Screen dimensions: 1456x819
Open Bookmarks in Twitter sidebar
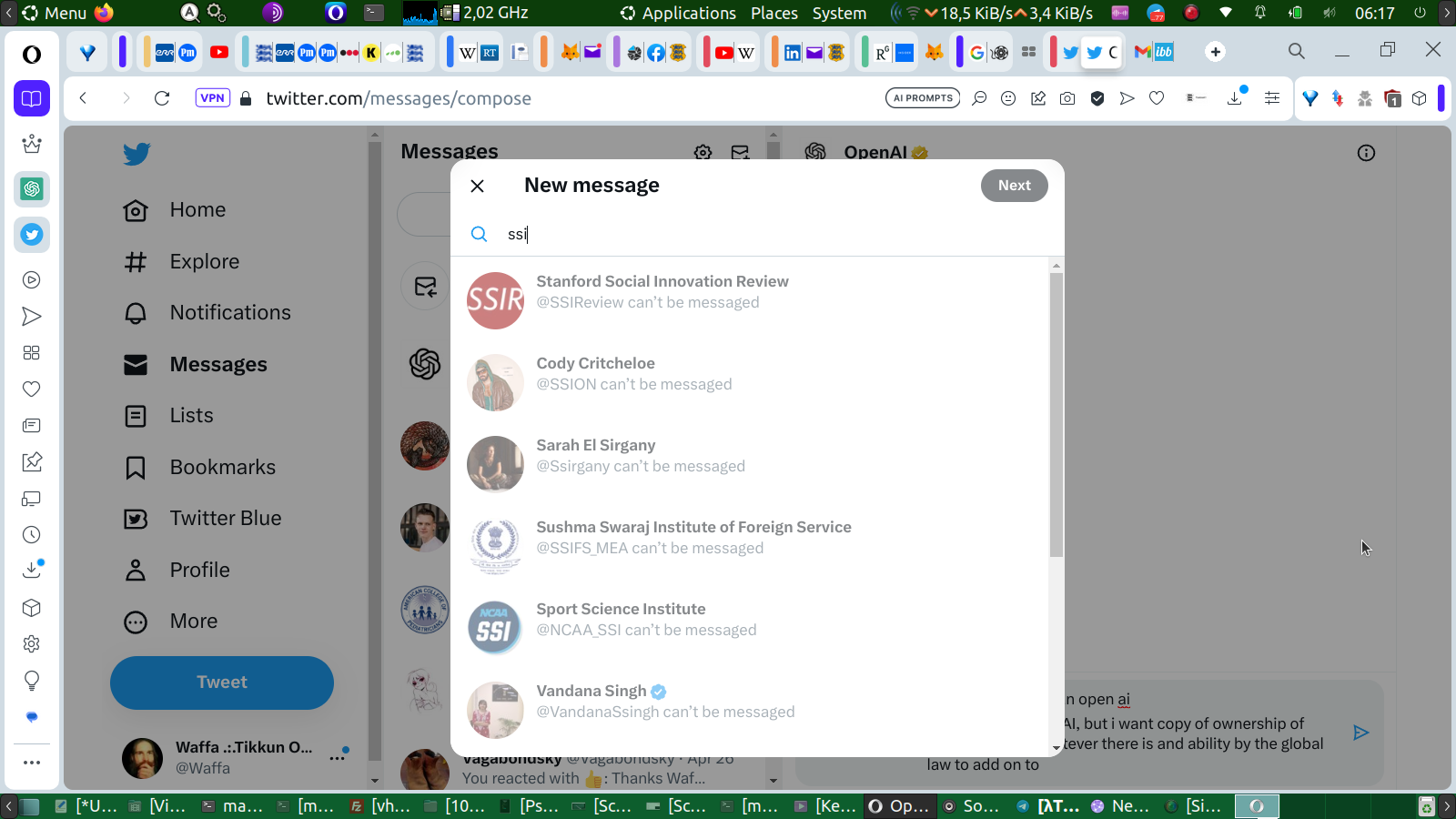point(199,468)
